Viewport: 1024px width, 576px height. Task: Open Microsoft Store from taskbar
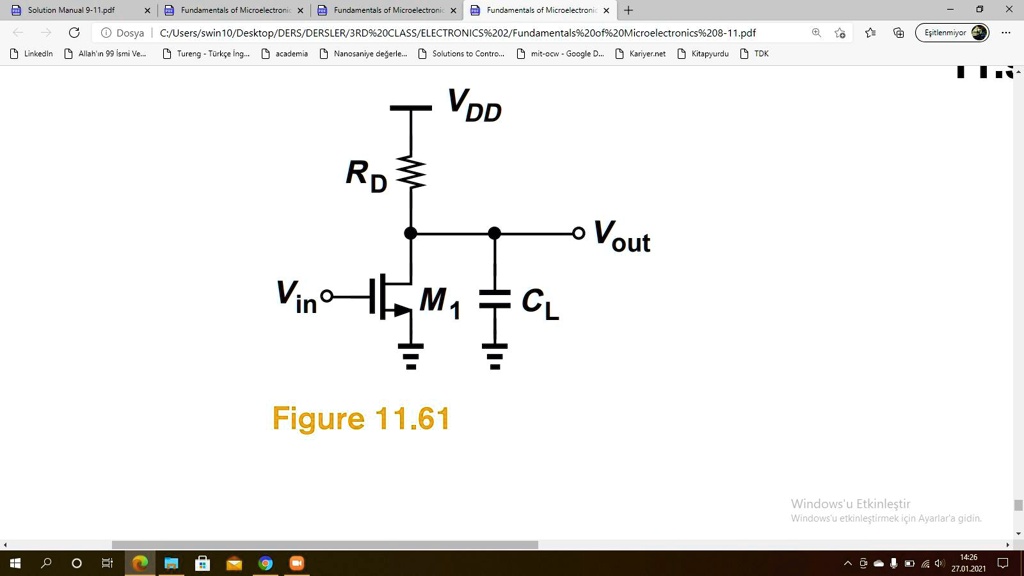click(x=202, y=563)
